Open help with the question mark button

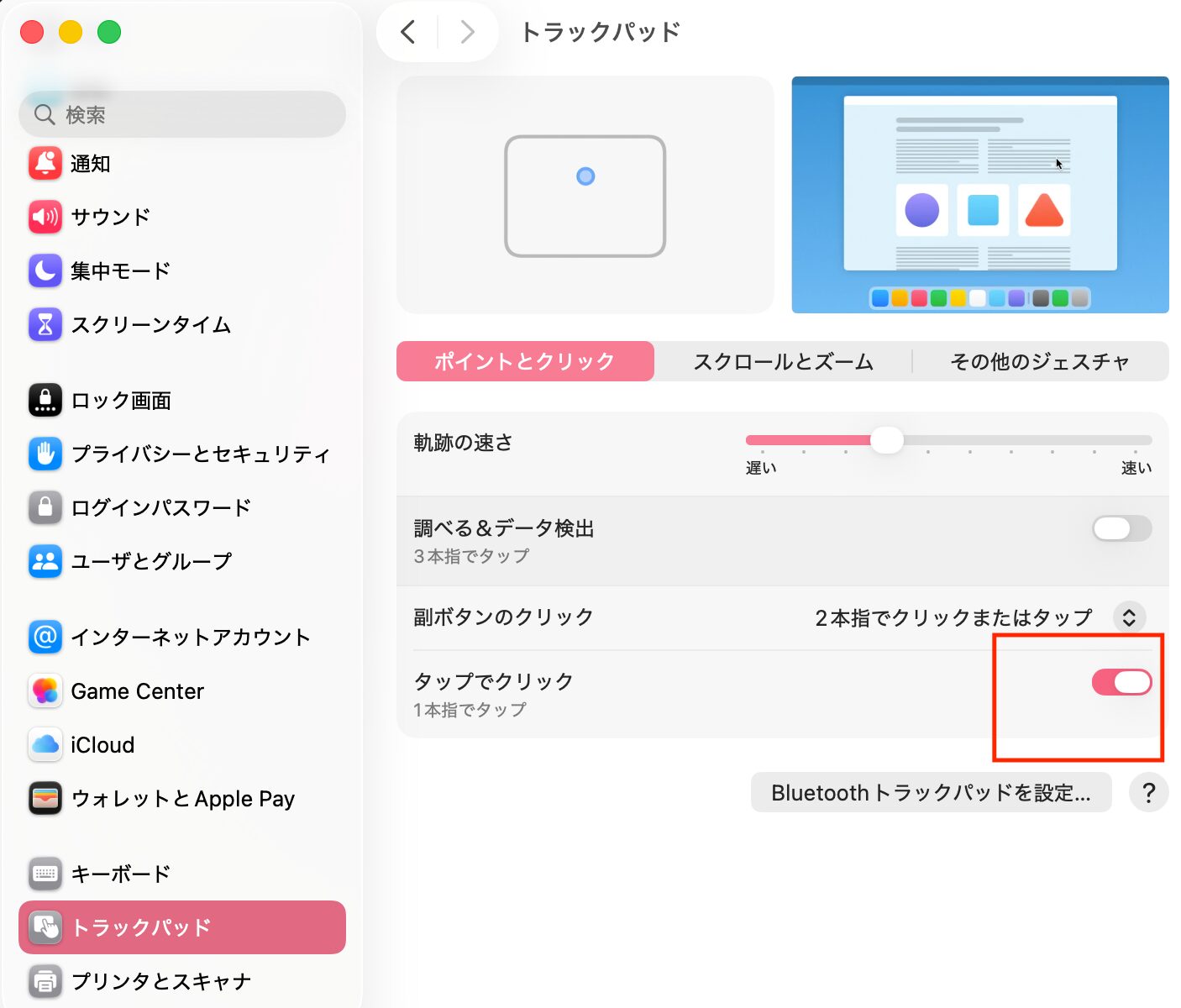coord(1149,793)
